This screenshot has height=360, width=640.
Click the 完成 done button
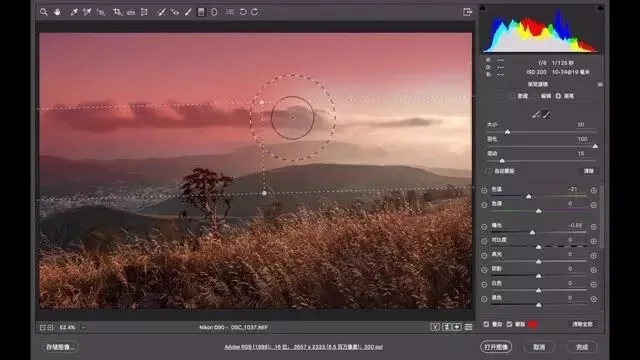582,347
